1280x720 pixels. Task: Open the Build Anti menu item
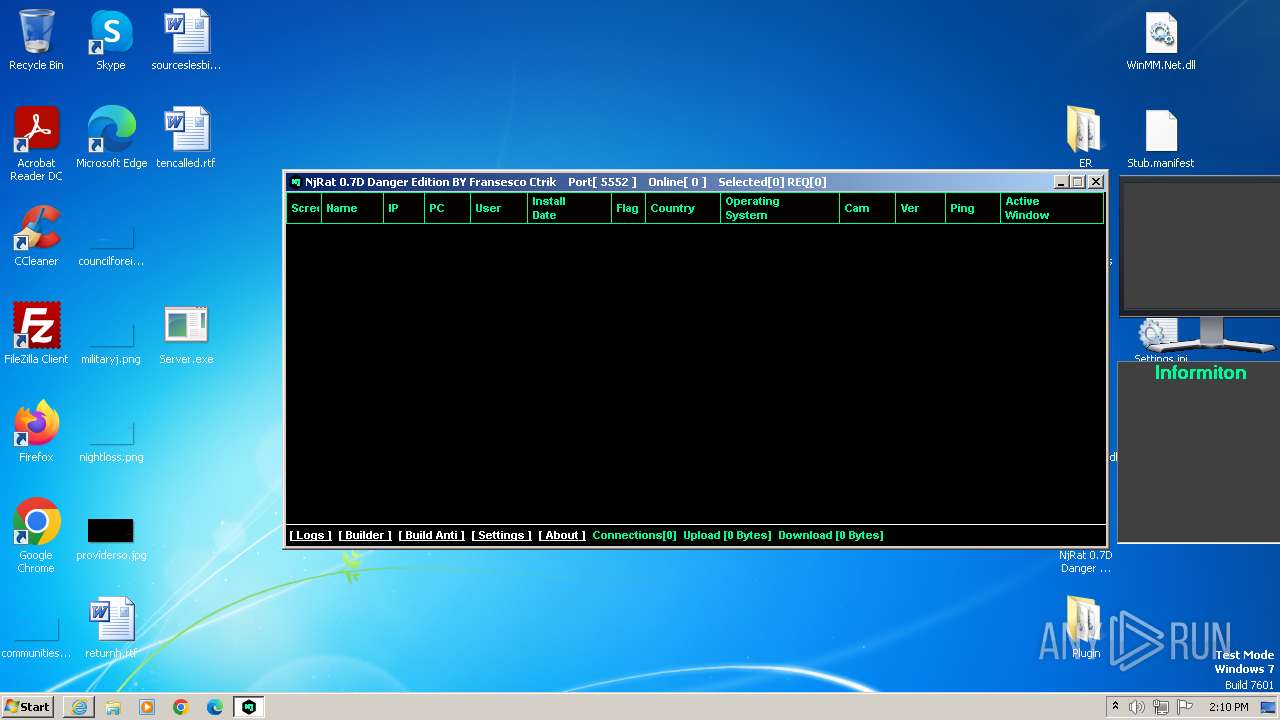pyautogui.click(x=432, y=535)
